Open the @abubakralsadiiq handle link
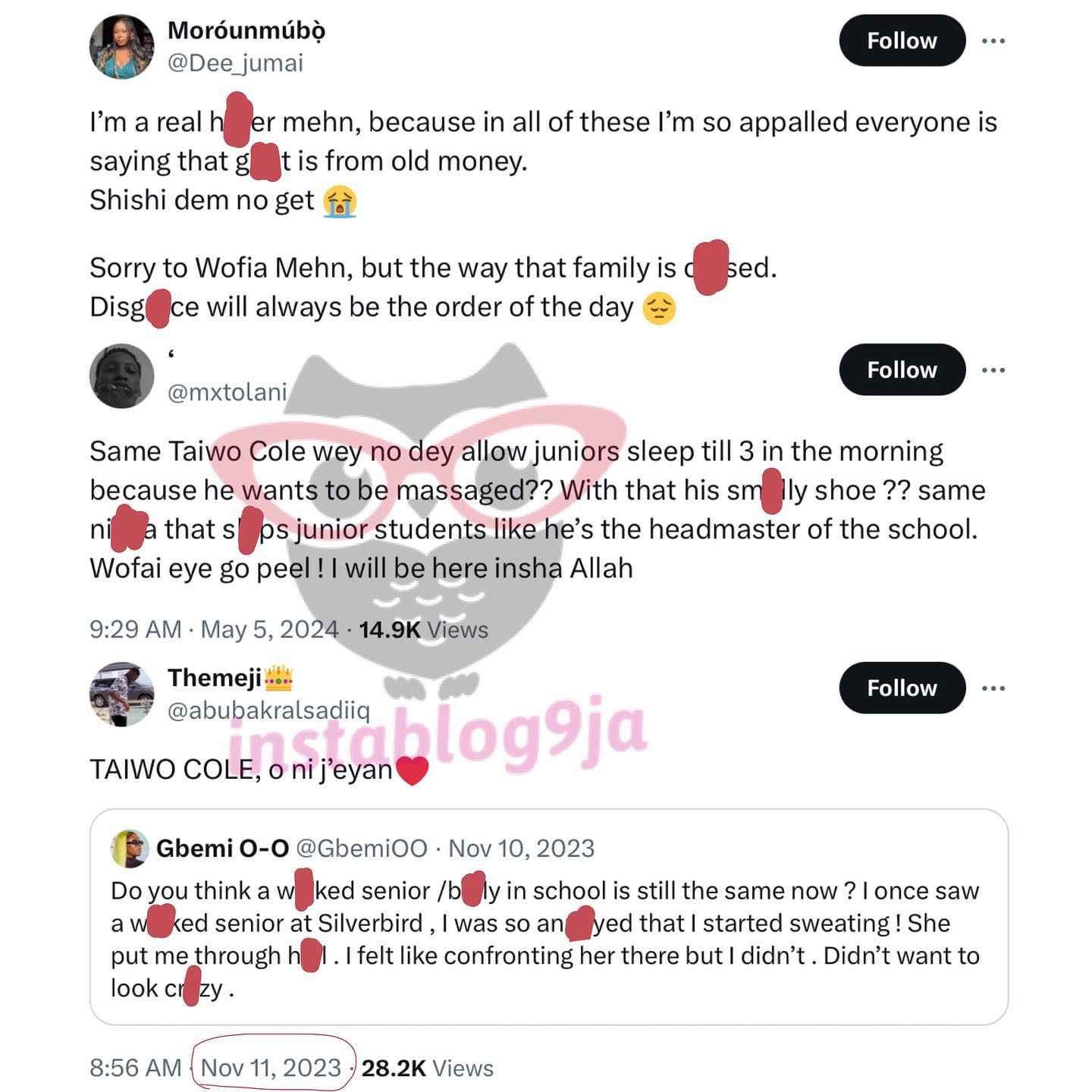Image resolution: width=1092 pixels, height=1092 pixels. 268,710
